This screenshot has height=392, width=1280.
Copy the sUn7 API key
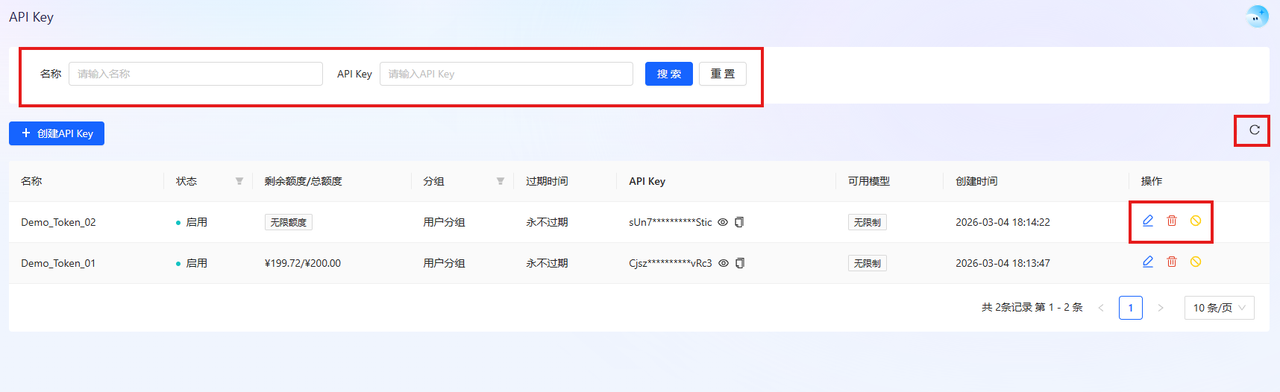[x=740, y=222]
